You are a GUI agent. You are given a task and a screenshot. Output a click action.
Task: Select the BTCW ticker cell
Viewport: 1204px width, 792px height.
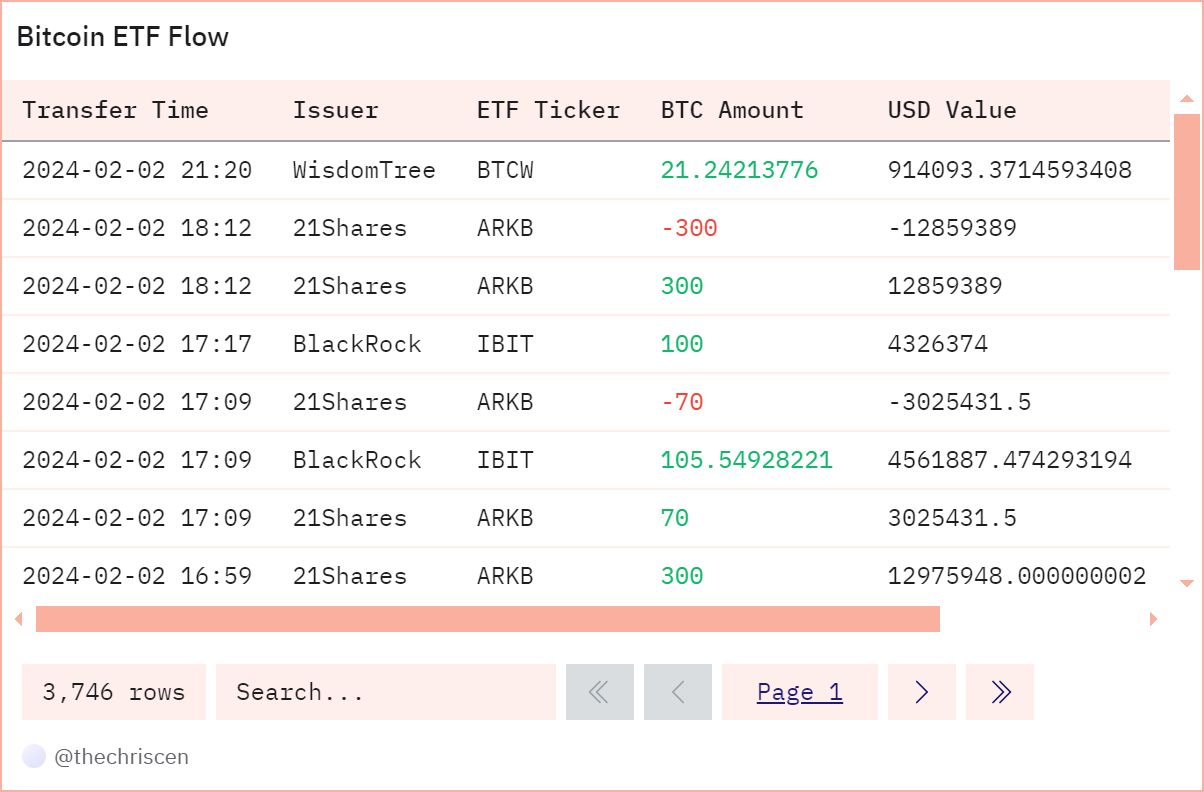point(505,170)
